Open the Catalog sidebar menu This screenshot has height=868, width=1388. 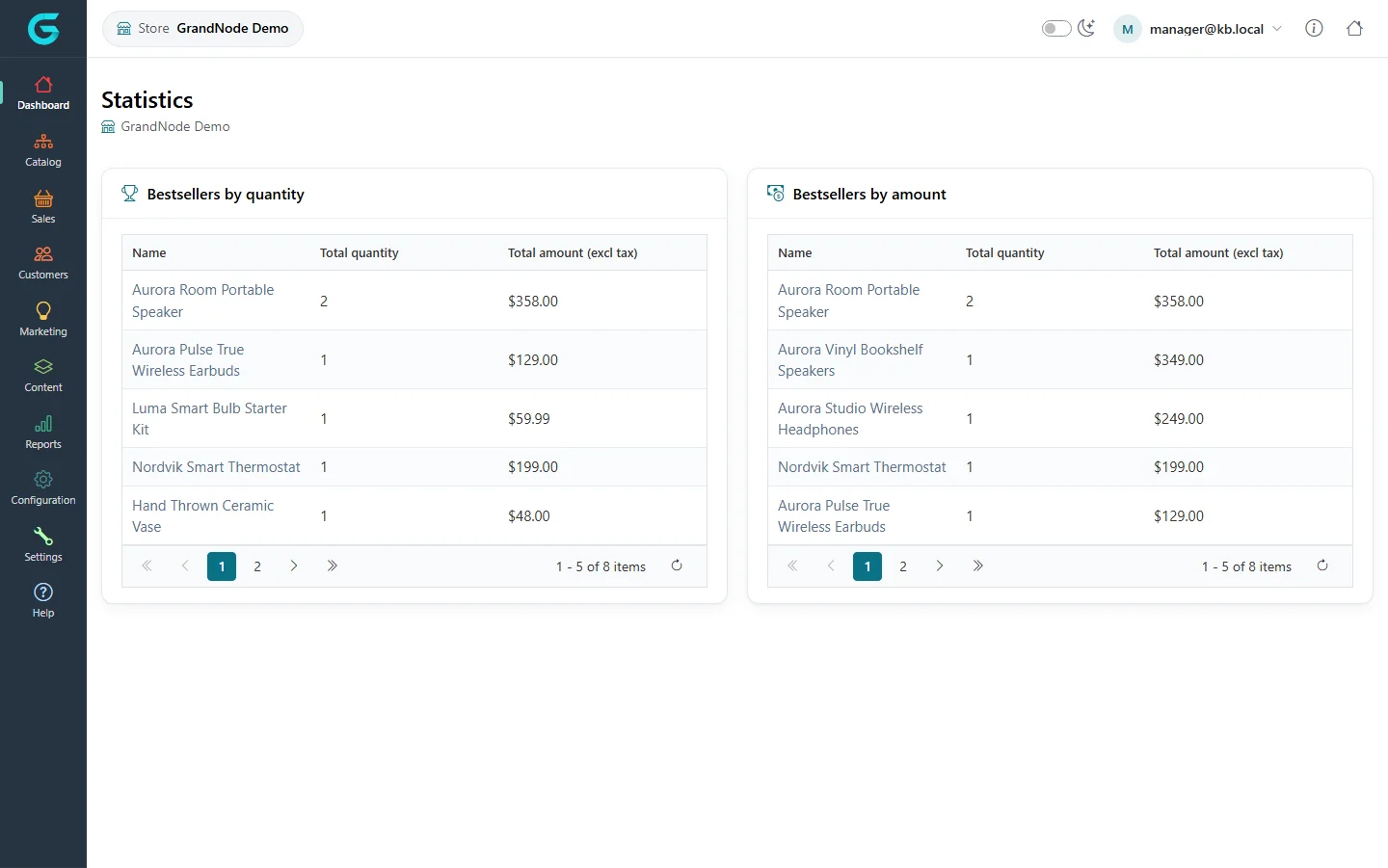[43, 150]
